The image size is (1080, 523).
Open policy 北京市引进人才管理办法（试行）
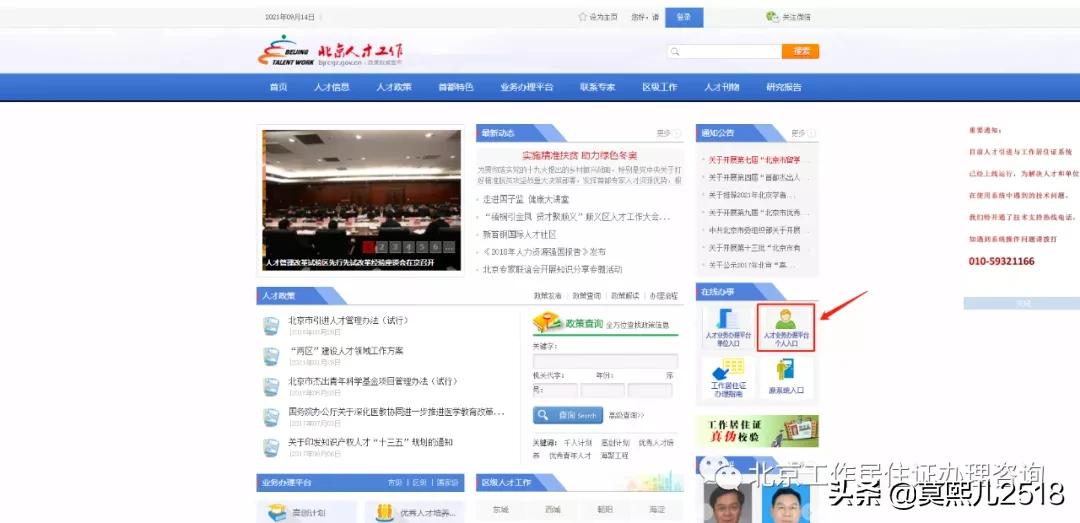(349, 320)
